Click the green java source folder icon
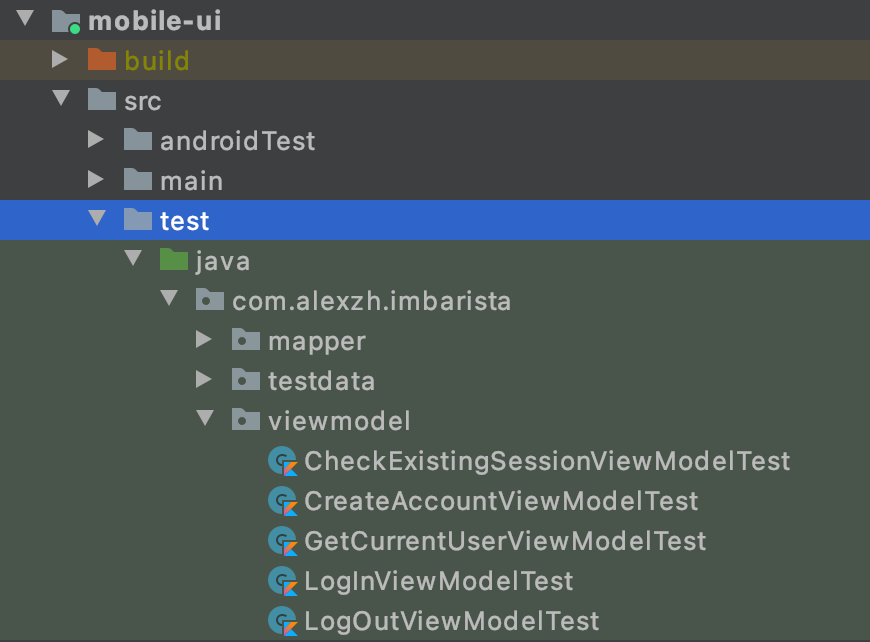This screenshot has width=870, height=642. click(174, 261)
